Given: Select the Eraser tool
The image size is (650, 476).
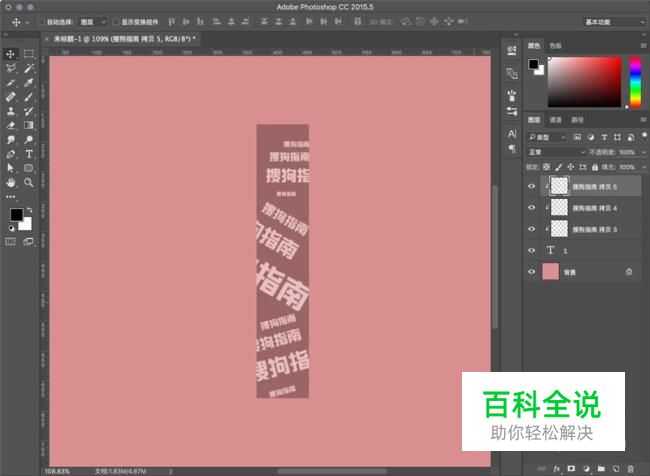Looking at the screenshot, I should 10,125.
